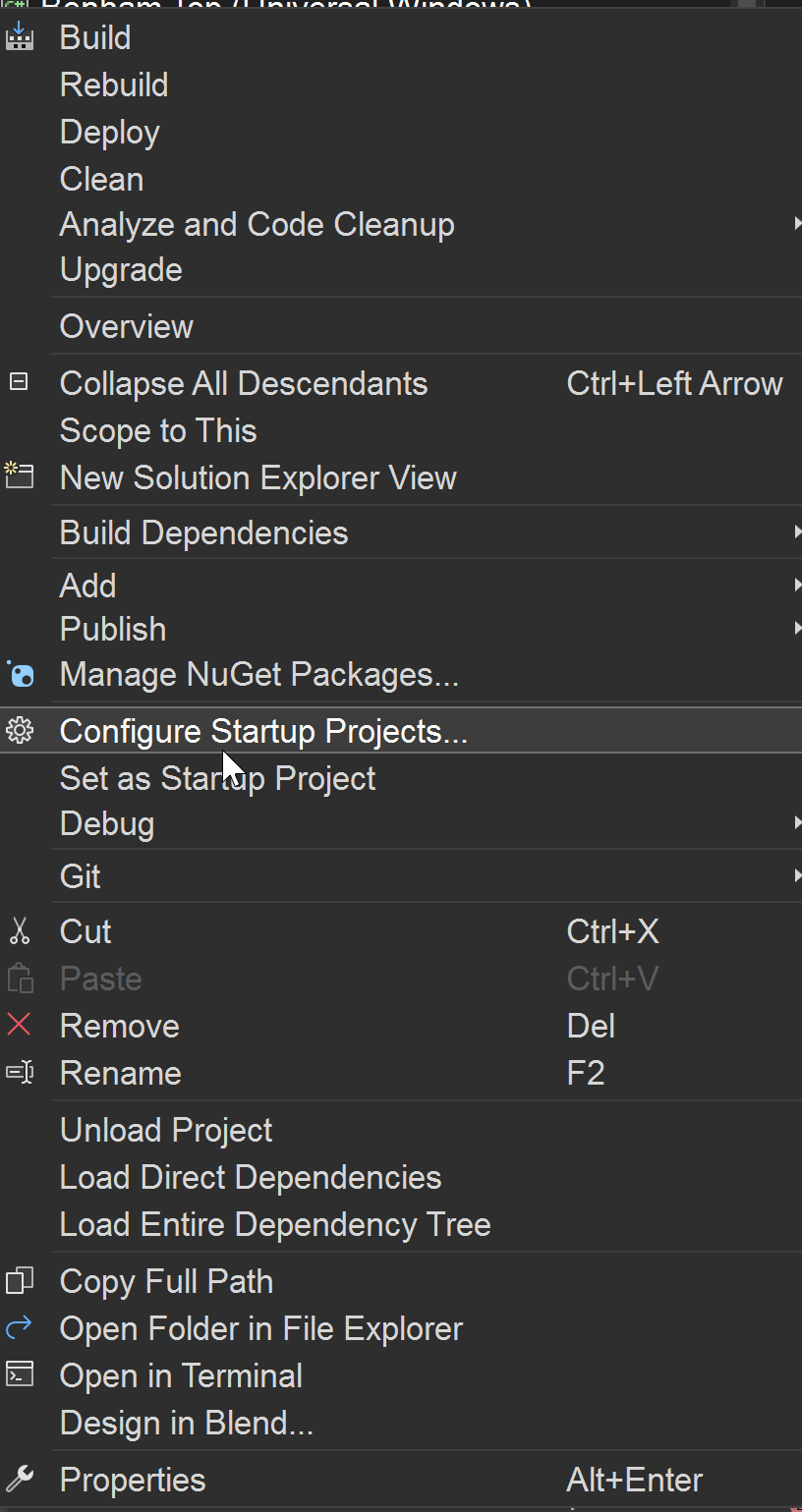This screenshot has height=1512, width=802.
Task: Click the red X Remove icon
Action: point(19,1025)
